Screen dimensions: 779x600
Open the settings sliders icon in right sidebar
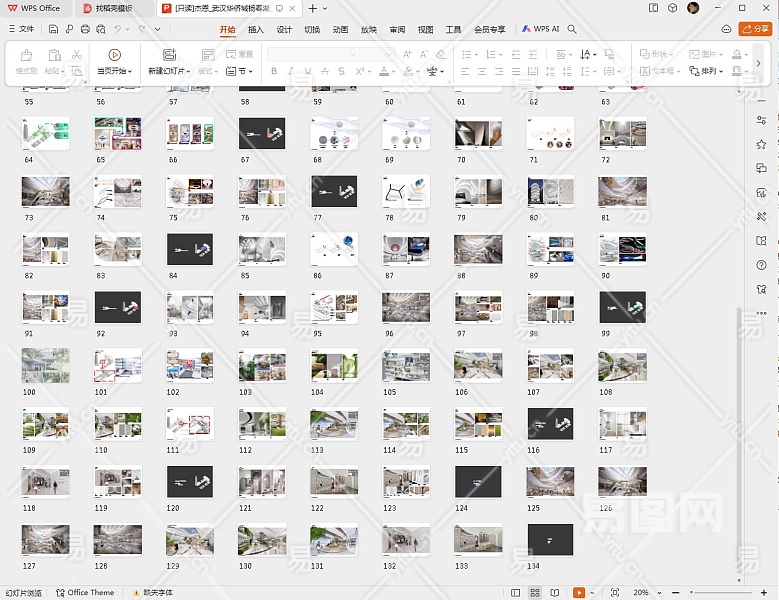pyautogui.click(x=761, y=120)
